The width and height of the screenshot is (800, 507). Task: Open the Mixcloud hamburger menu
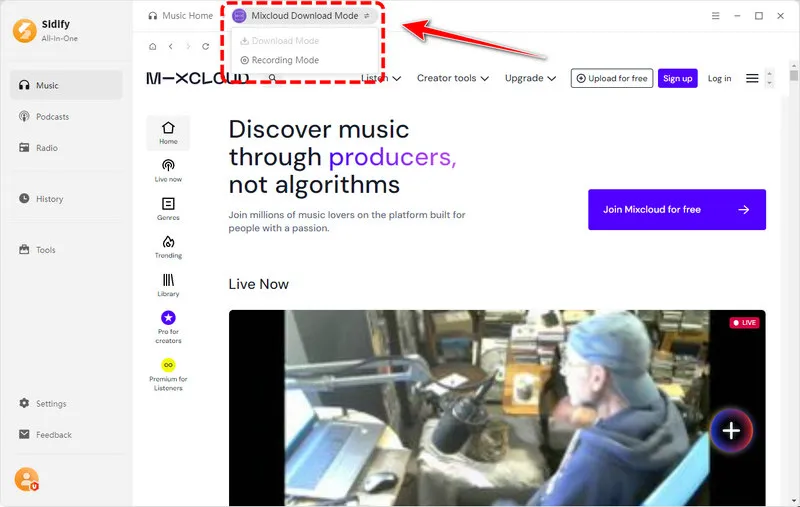coord(752,78)
